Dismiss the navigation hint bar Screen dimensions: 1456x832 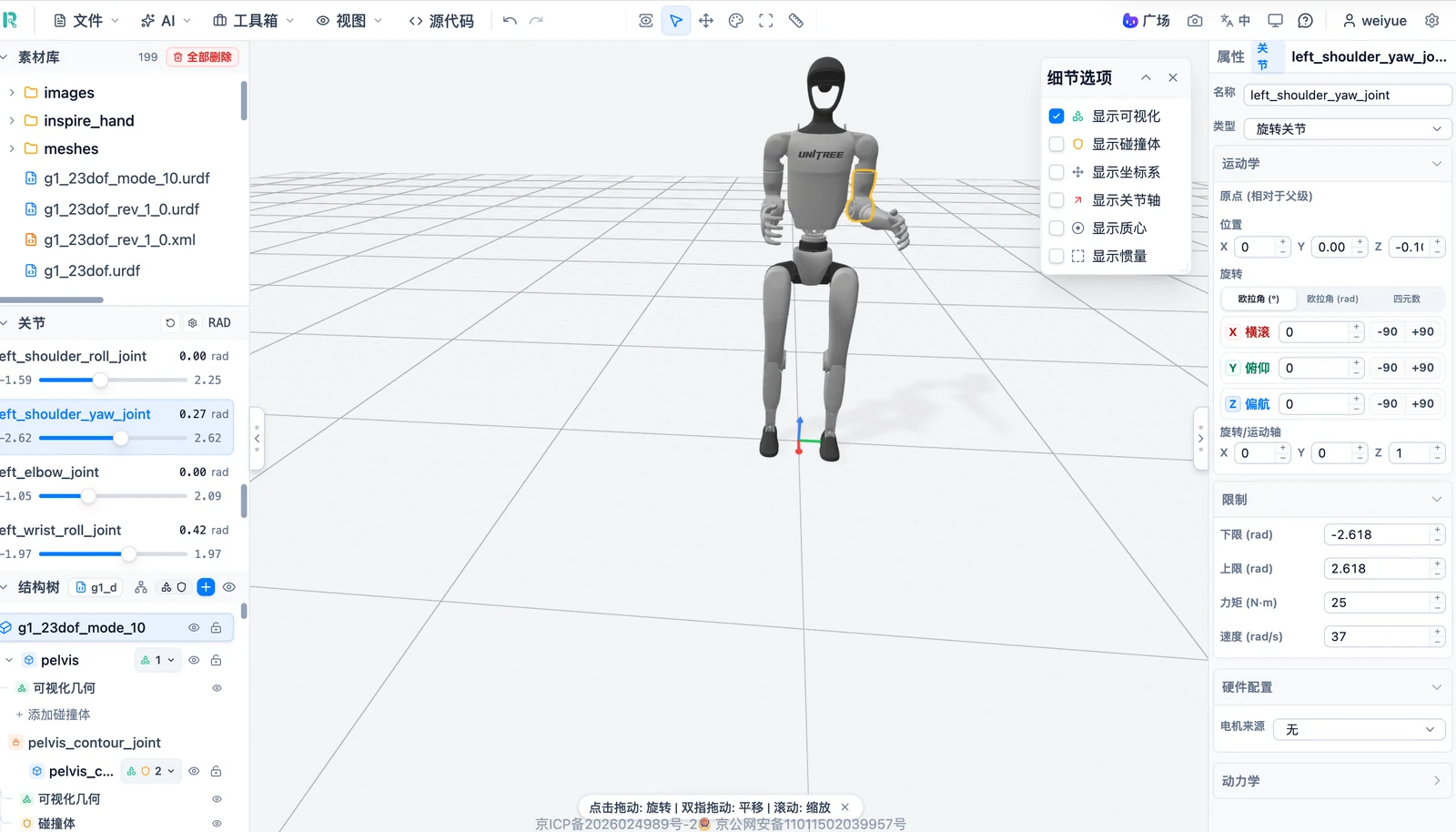click(844, 807)
